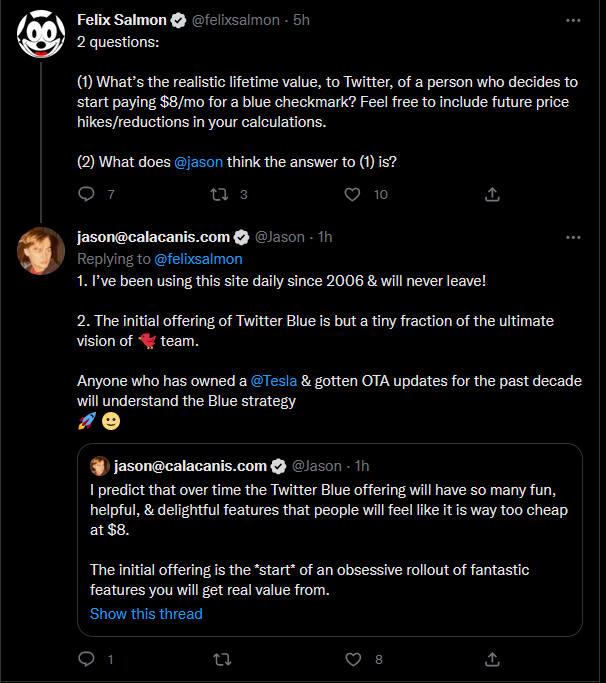The image size is (606, 683).
Task: Open Felix the Cat profile avatar
Action: (x=41, y=36)
